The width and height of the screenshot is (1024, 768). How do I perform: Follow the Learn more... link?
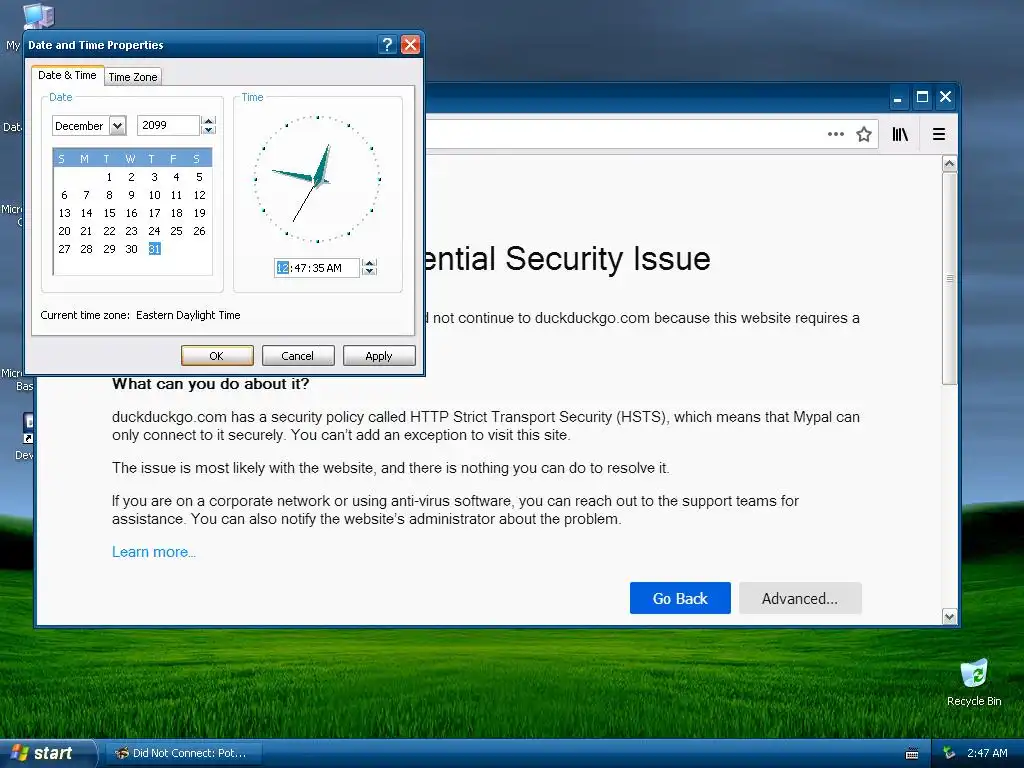pyautogui.click(x=154, y=552)
